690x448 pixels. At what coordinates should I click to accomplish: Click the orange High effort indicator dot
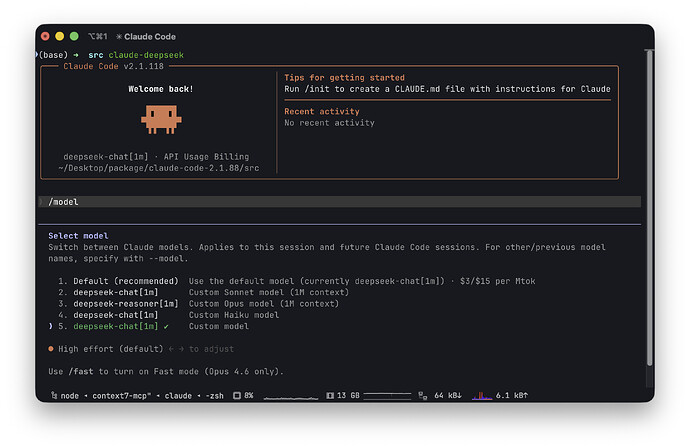tap(51, 349)
